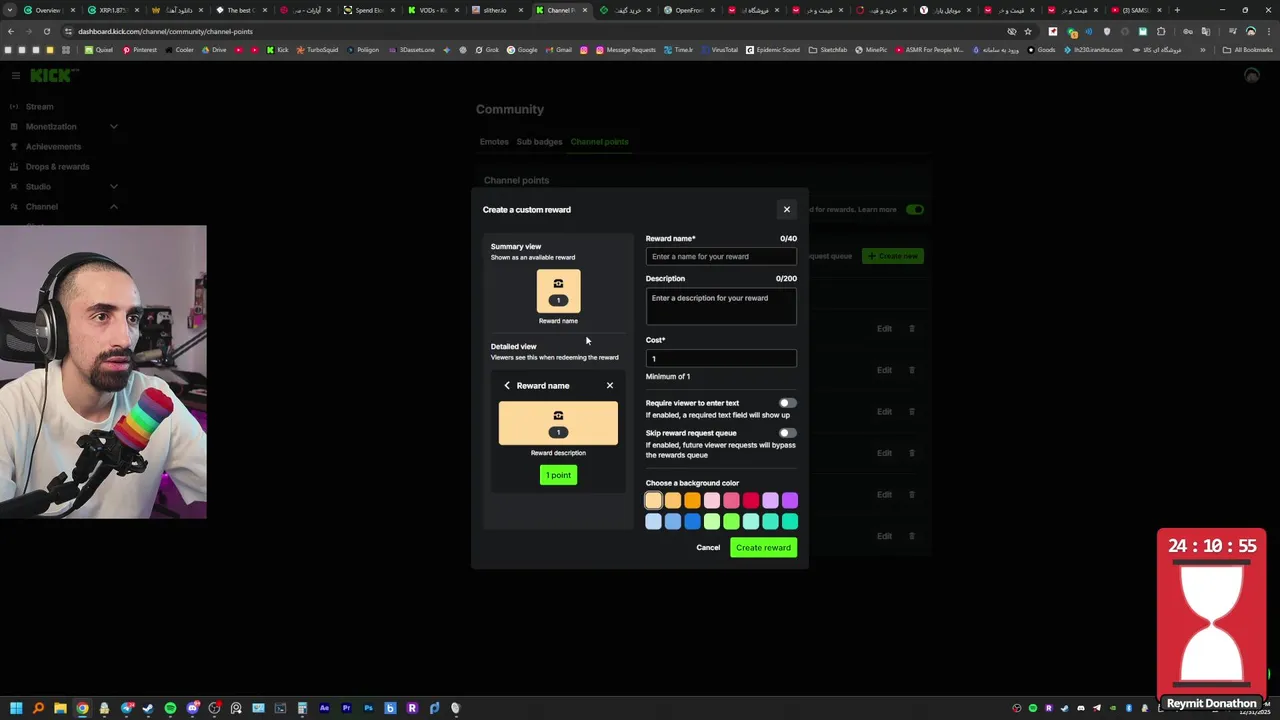Image resolution: width=1280 pixels, height=720 pixels.
Task: Open Achievements in the sidebar
Action: pos(54,146)
